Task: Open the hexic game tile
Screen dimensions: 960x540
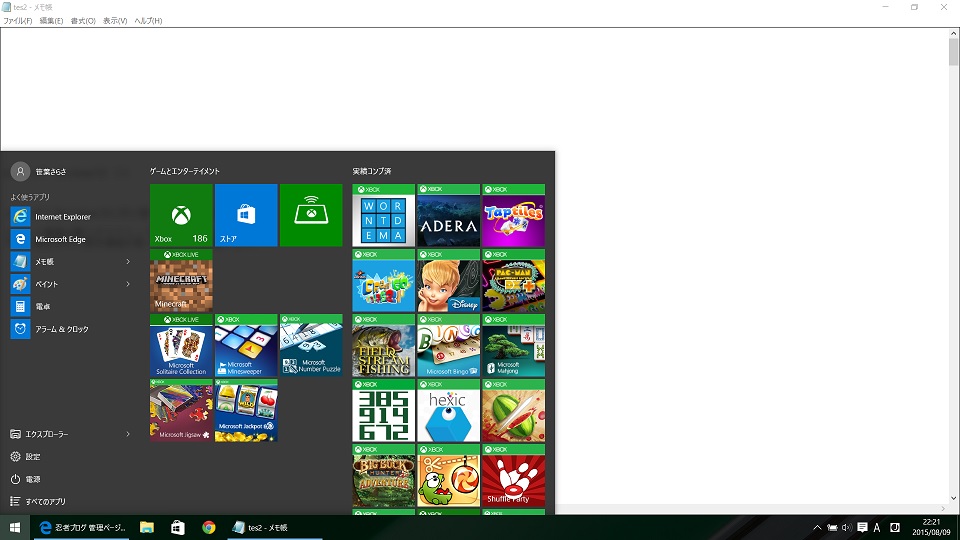Action: pyautogui.click(x=449, y=410)
